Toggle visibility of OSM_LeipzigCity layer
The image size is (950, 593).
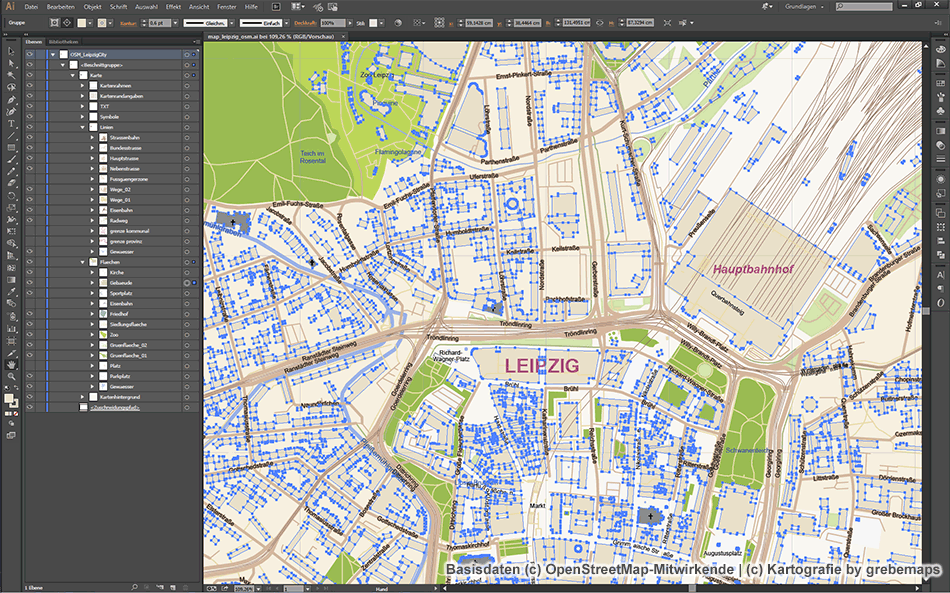28,54
